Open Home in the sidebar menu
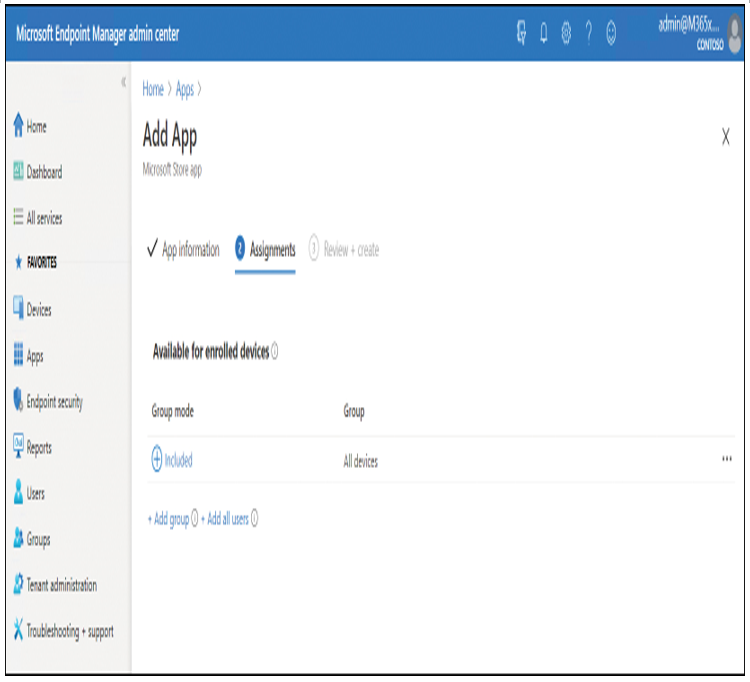The width and height of the screenshot is (750, 682). tap(36, 127)
